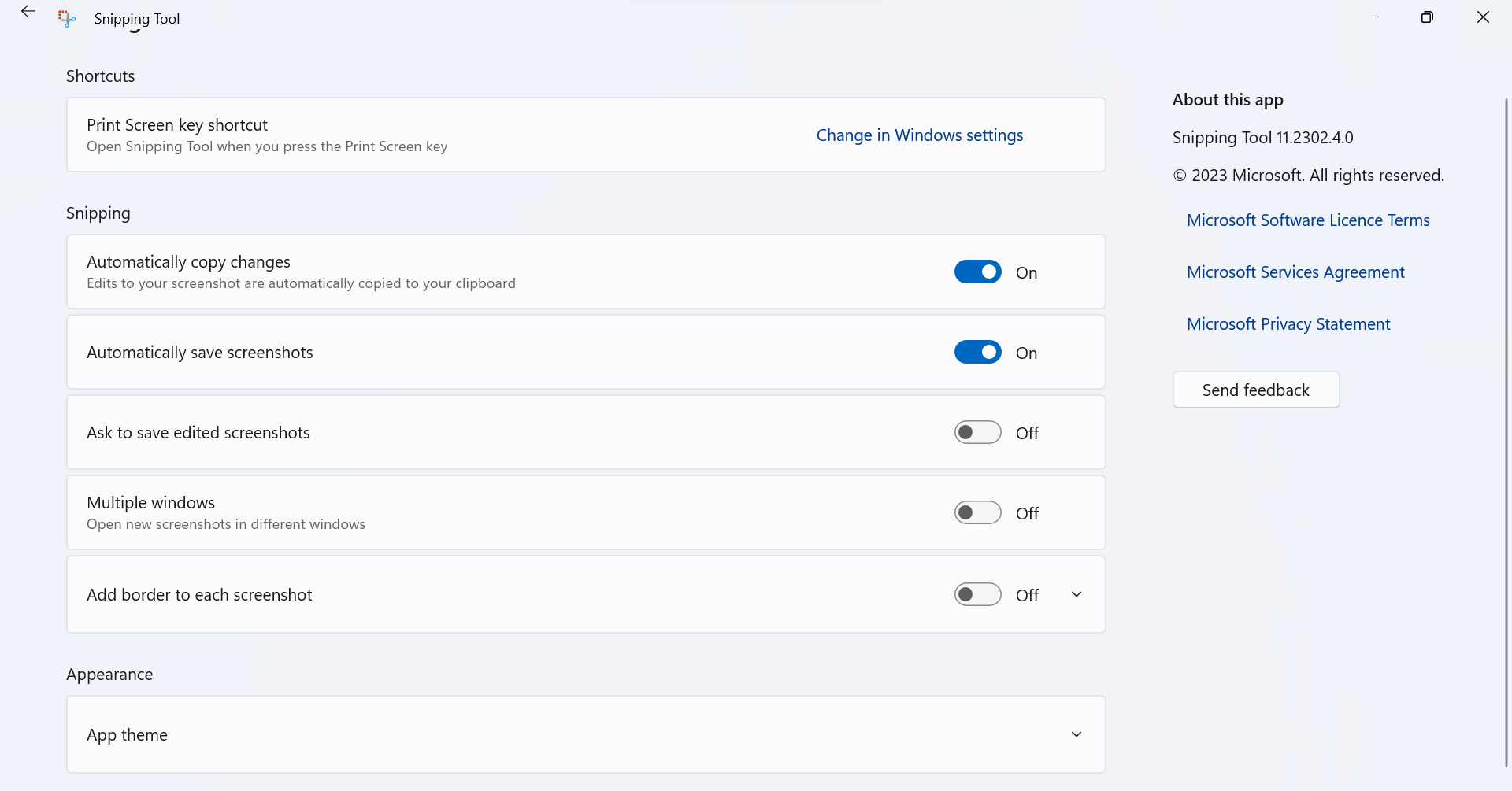Disable Automatically copy changes
1512x791 pixels.
point(978,271)
